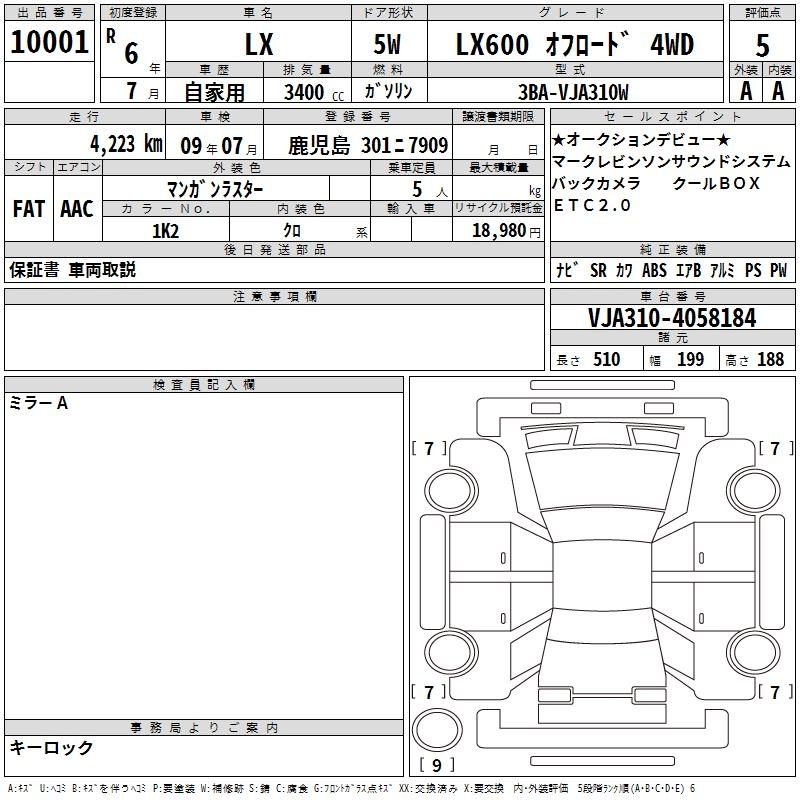800x800 pixels.
Task: Click the model code 3BA-VJA310W
Action: 573,92
